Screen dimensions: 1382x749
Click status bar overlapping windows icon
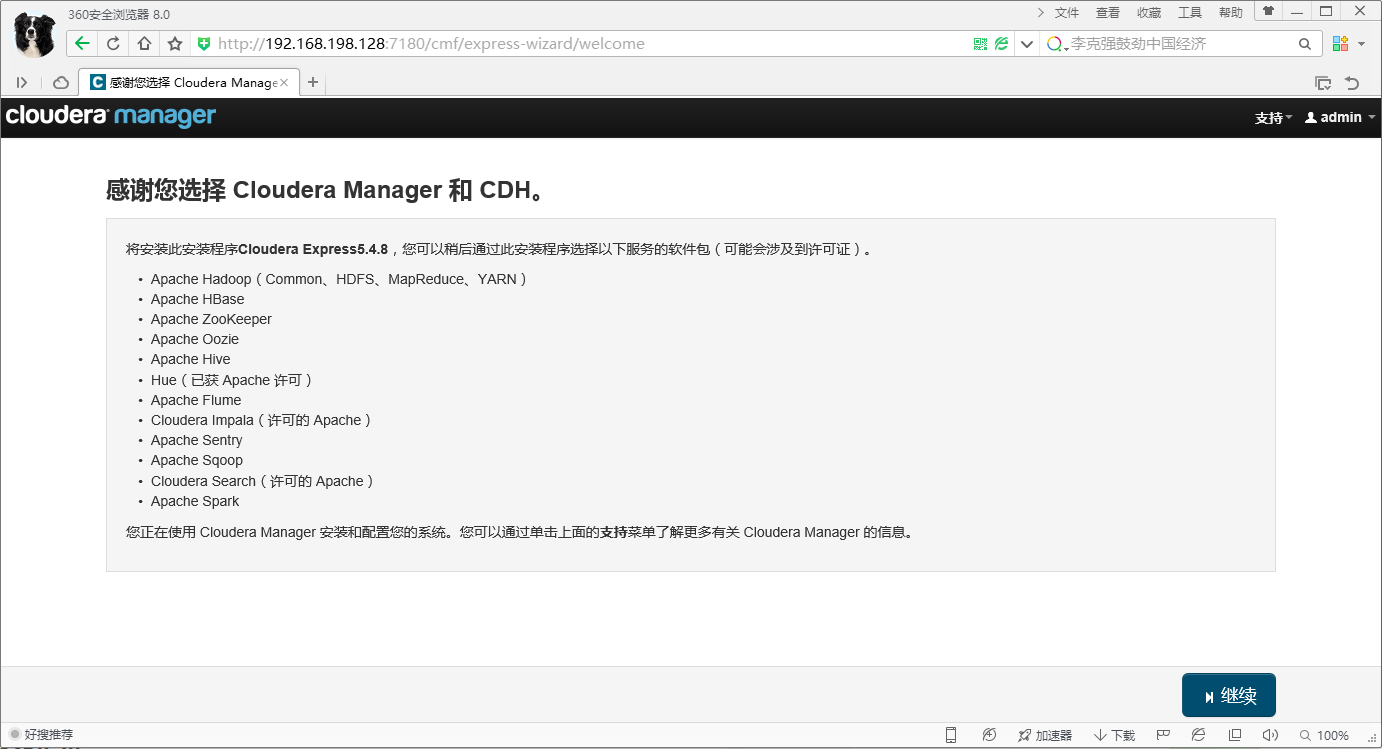1235,735
